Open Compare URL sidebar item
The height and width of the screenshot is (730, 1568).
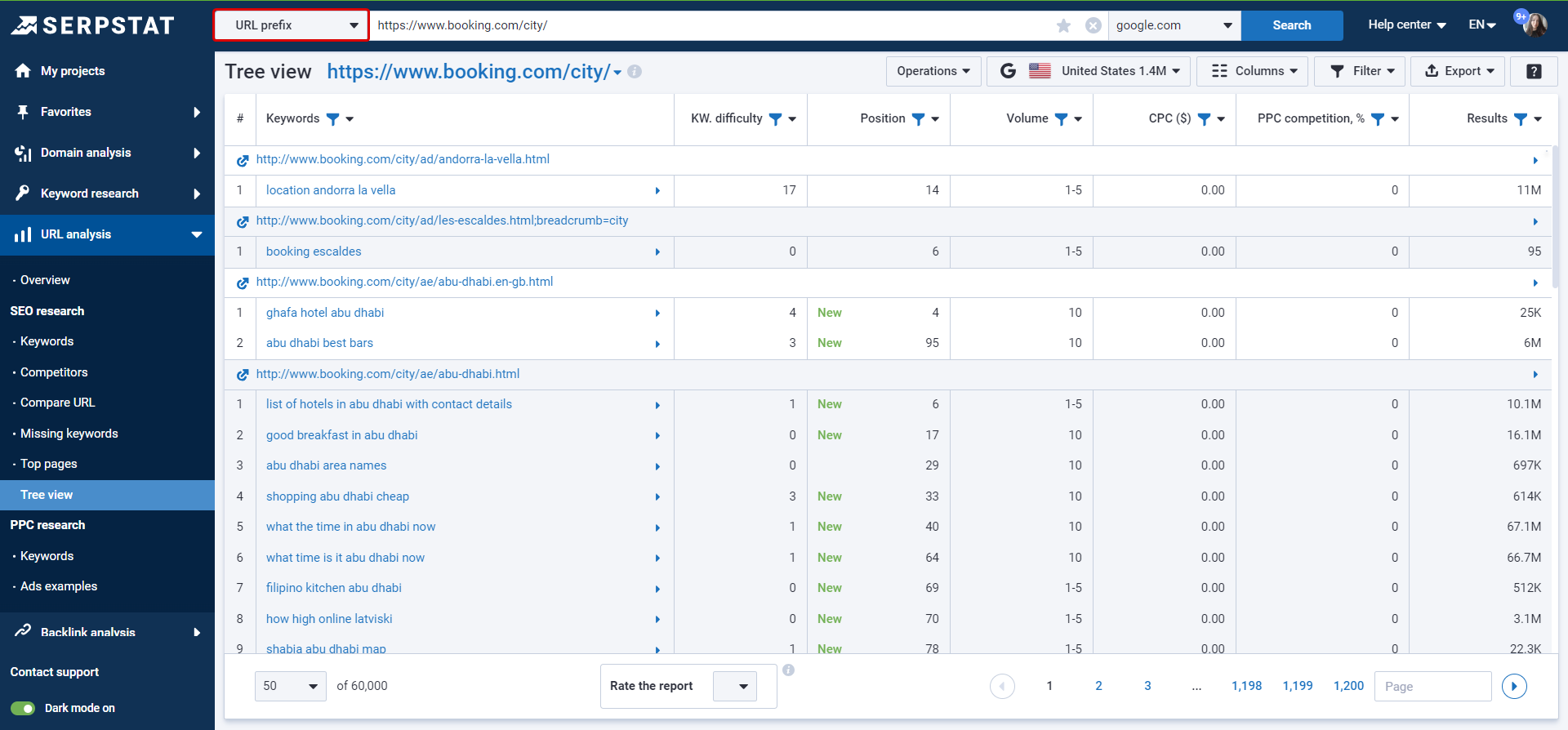pos(58,403)
